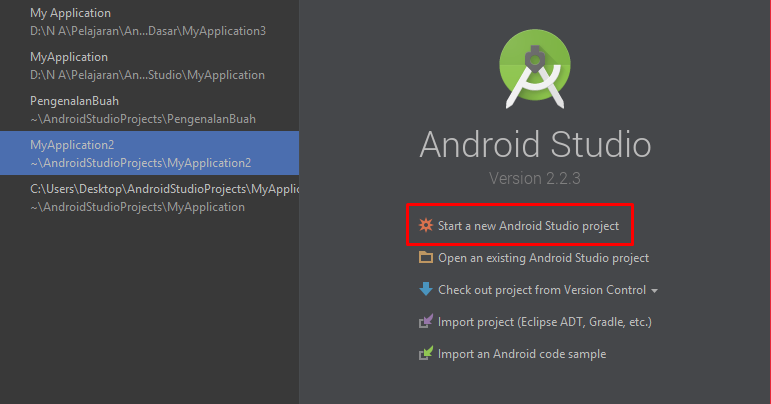Import an Android code sample

[522, 354]
